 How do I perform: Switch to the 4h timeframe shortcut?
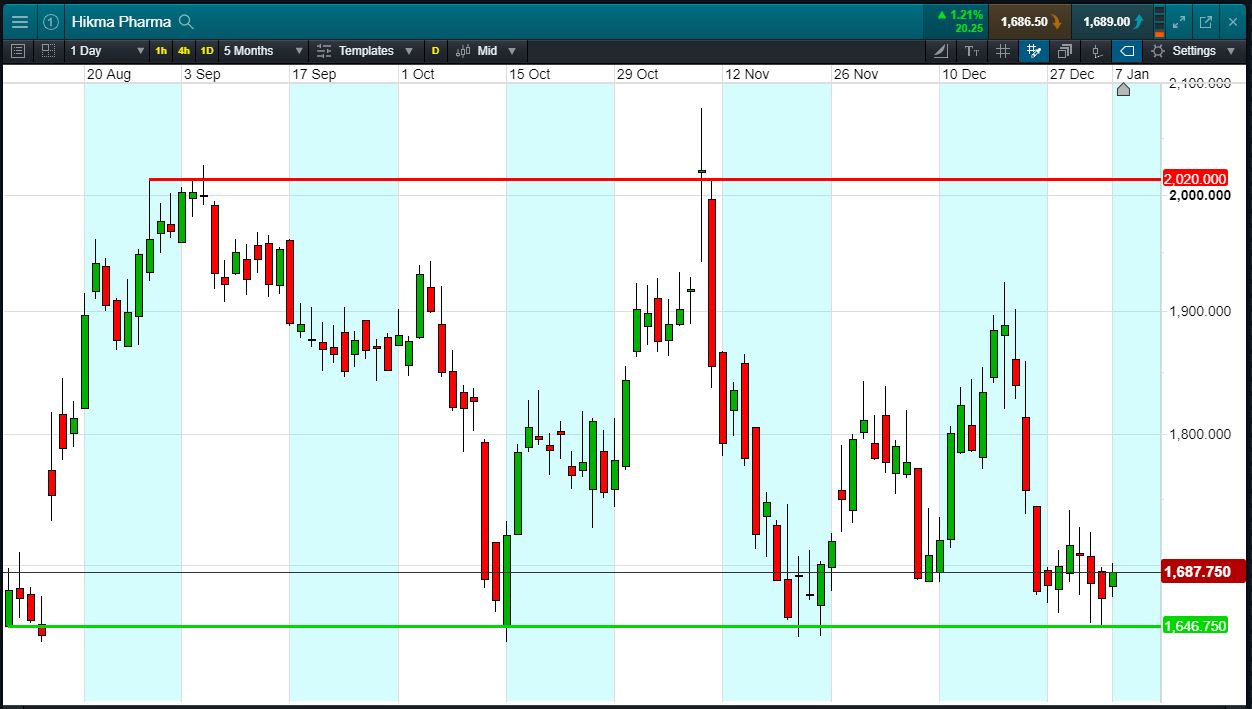[184, 51]
